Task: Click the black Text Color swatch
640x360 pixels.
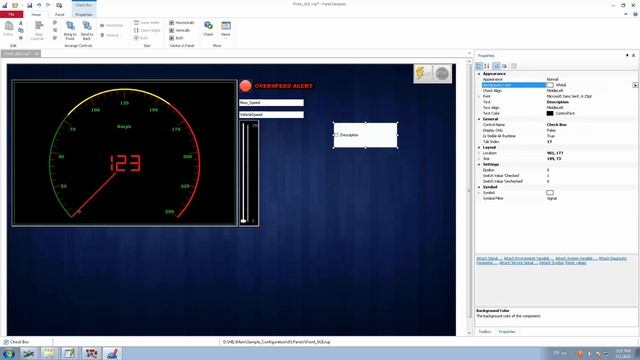Action: [550, 113]
